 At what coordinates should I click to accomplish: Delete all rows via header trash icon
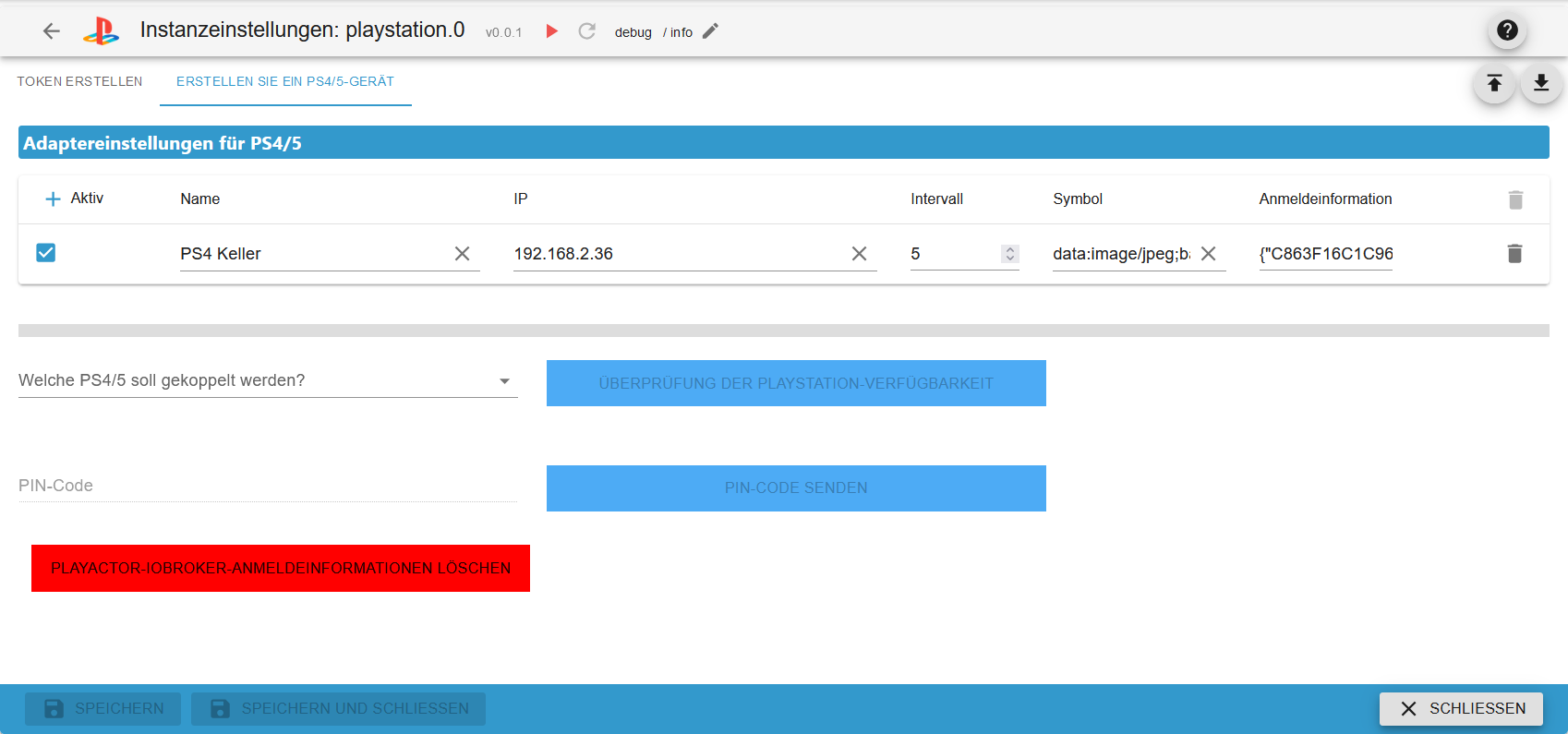coord(1515,199)
